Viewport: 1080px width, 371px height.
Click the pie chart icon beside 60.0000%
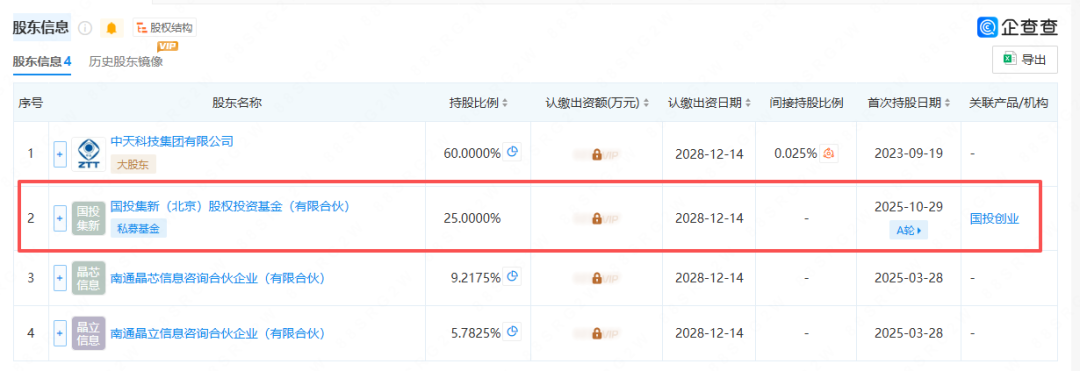point(512,152)
